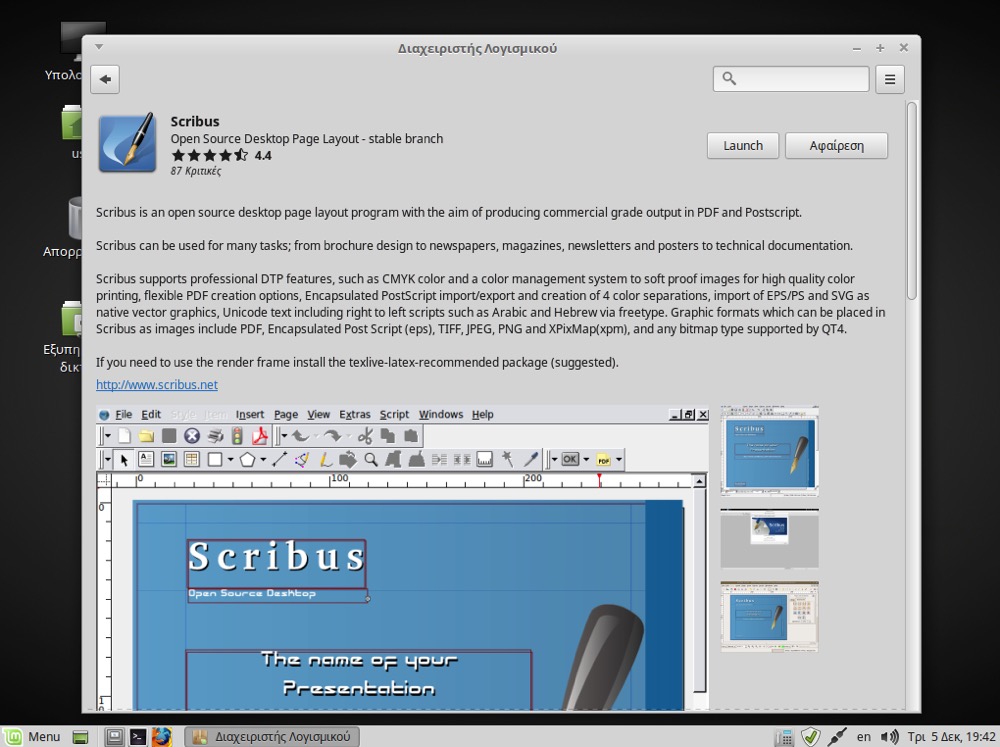Open the volume speaker icon
1000x747 pixels.
889,737
